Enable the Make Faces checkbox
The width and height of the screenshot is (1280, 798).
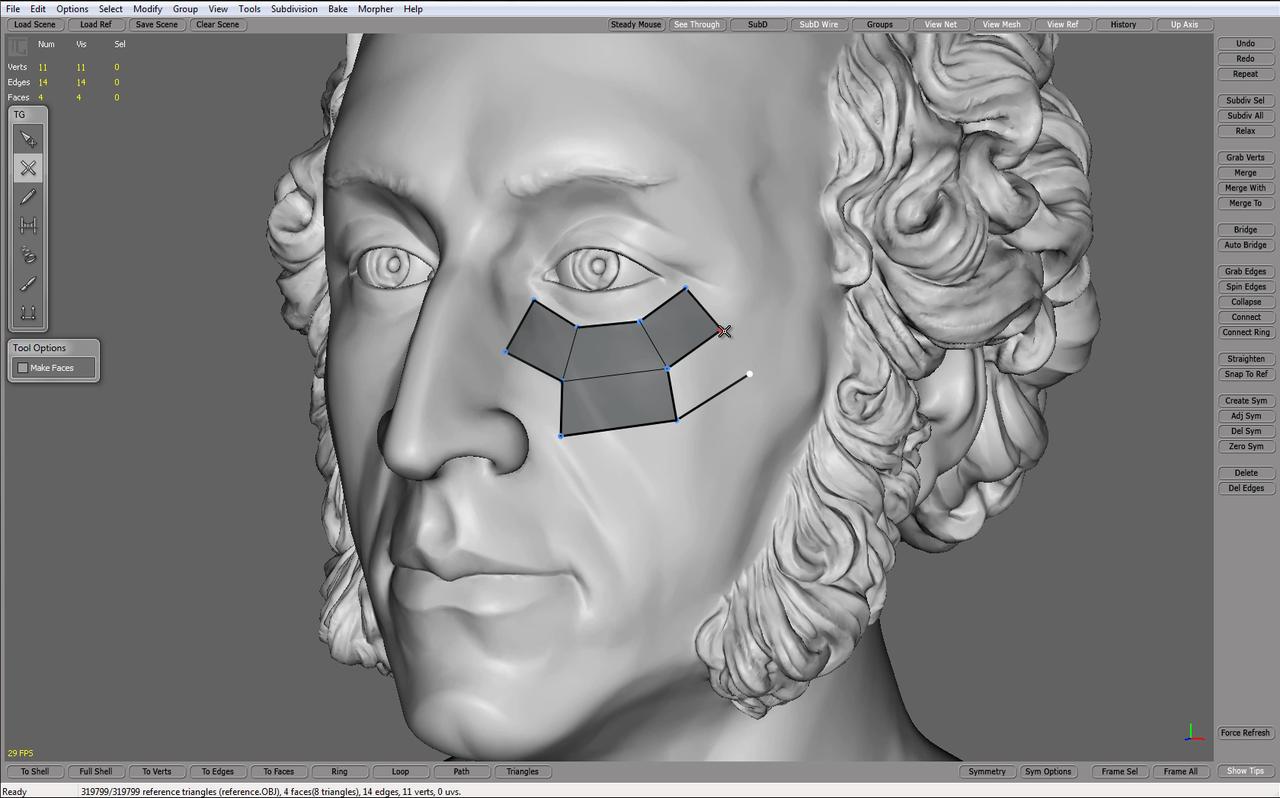tap(23, 368)
